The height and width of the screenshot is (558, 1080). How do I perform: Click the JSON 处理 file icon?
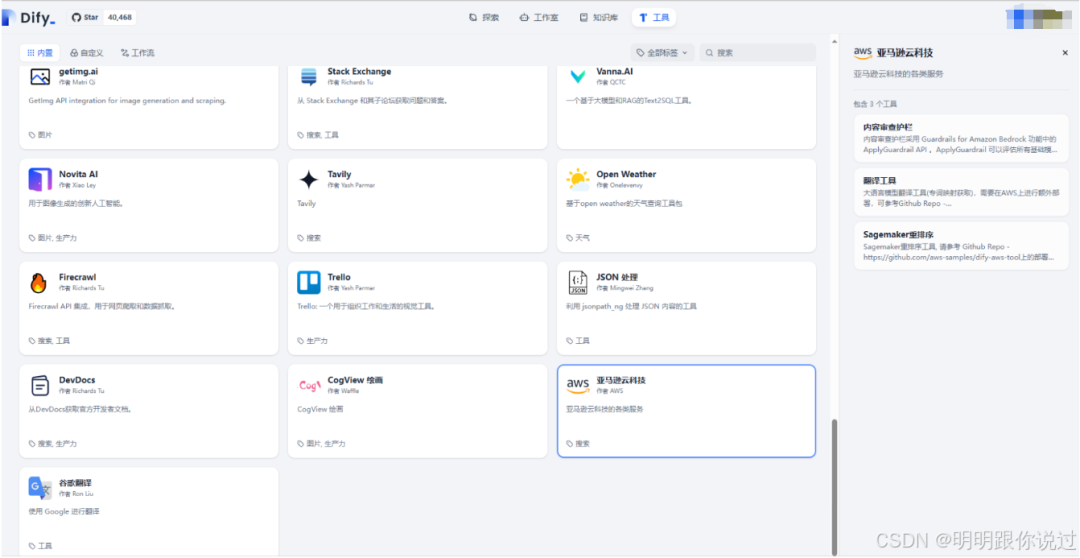[577, 282]
